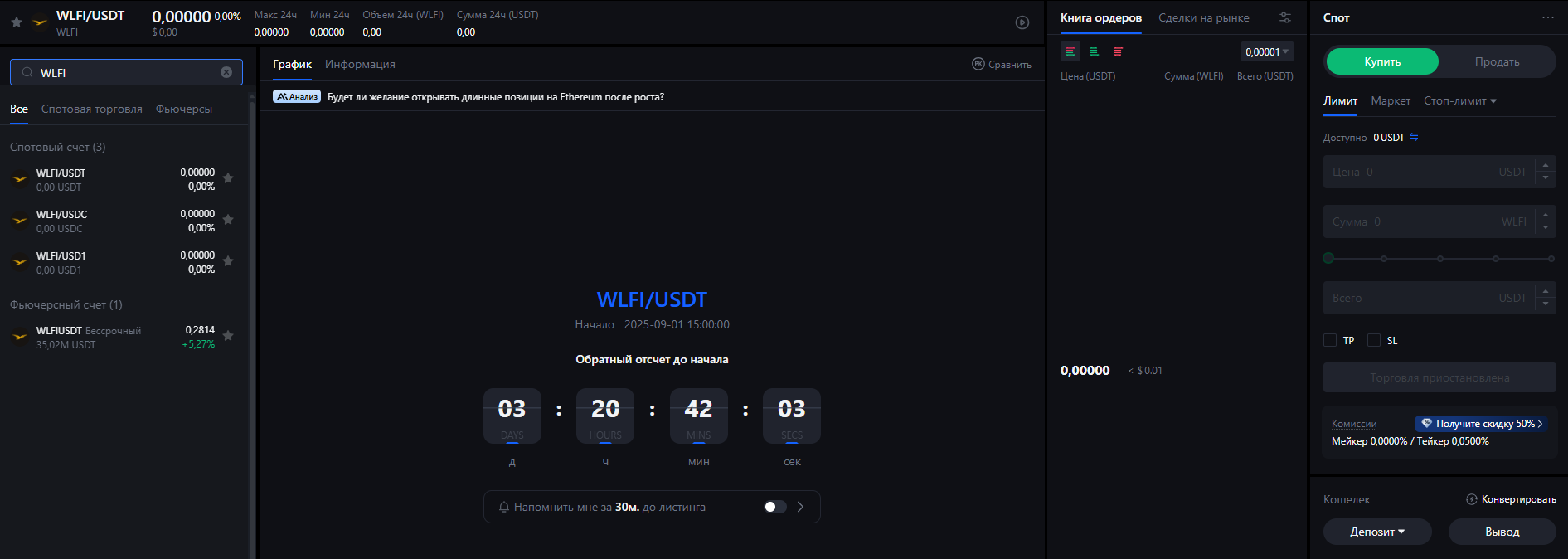Open WLFIUSDT perpetual futures contract
Image resolution: width=1568 pixels, height=559 pixels.
coord(124,337)
